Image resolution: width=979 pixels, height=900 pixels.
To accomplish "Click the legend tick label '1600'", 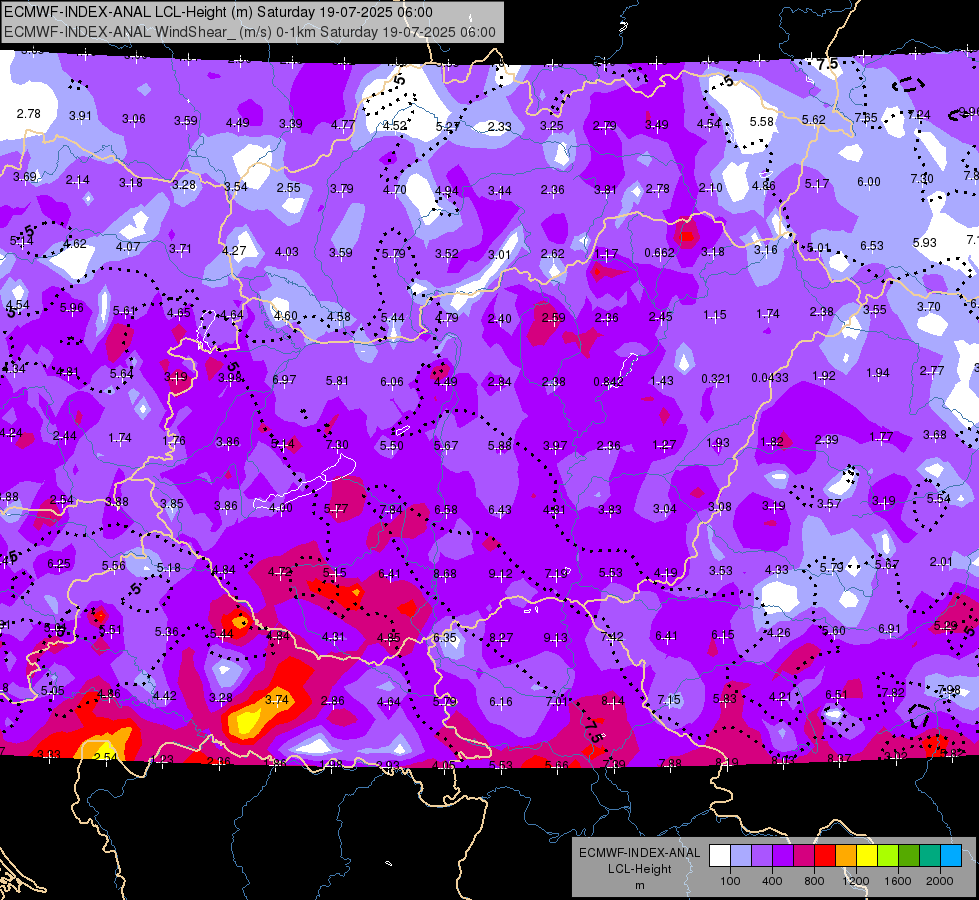I will pyautogui.click(x=898, y=881).
